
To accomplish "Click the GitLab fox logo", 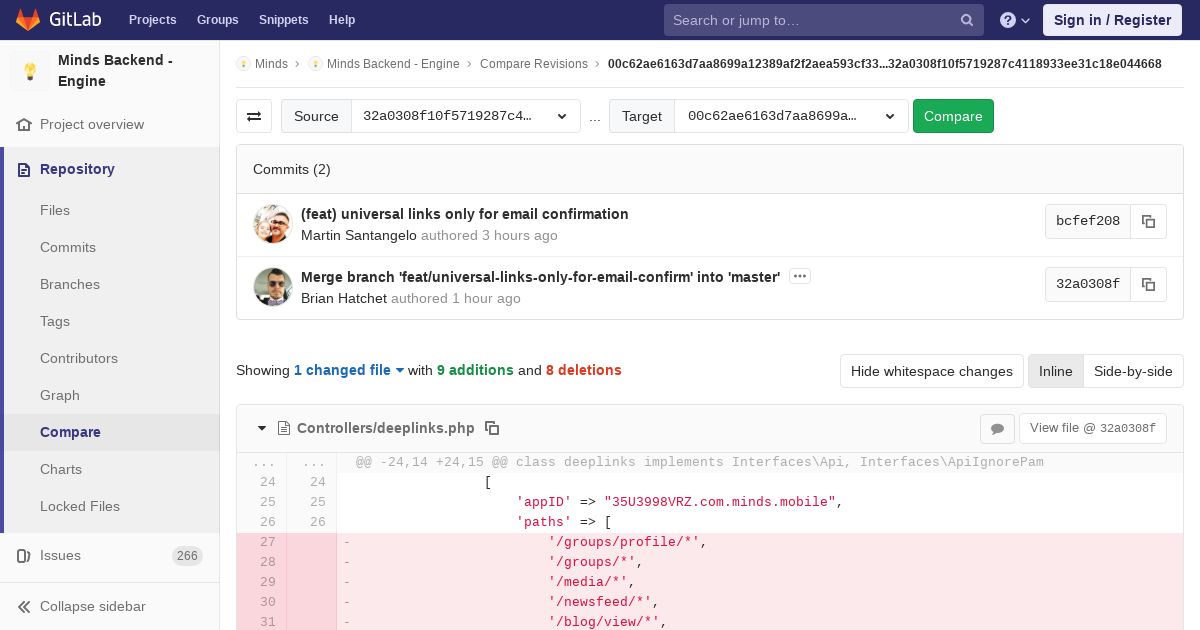I will tap(28, 19).
